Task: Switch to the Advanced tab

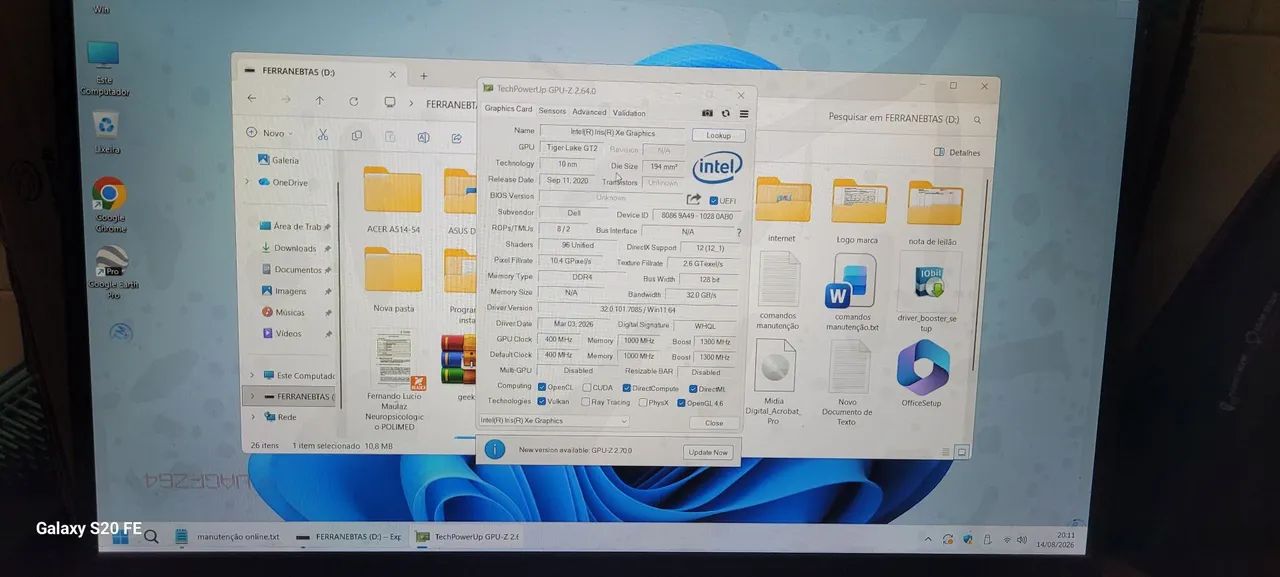Action: pyautogui.click(x=589, y=112)
